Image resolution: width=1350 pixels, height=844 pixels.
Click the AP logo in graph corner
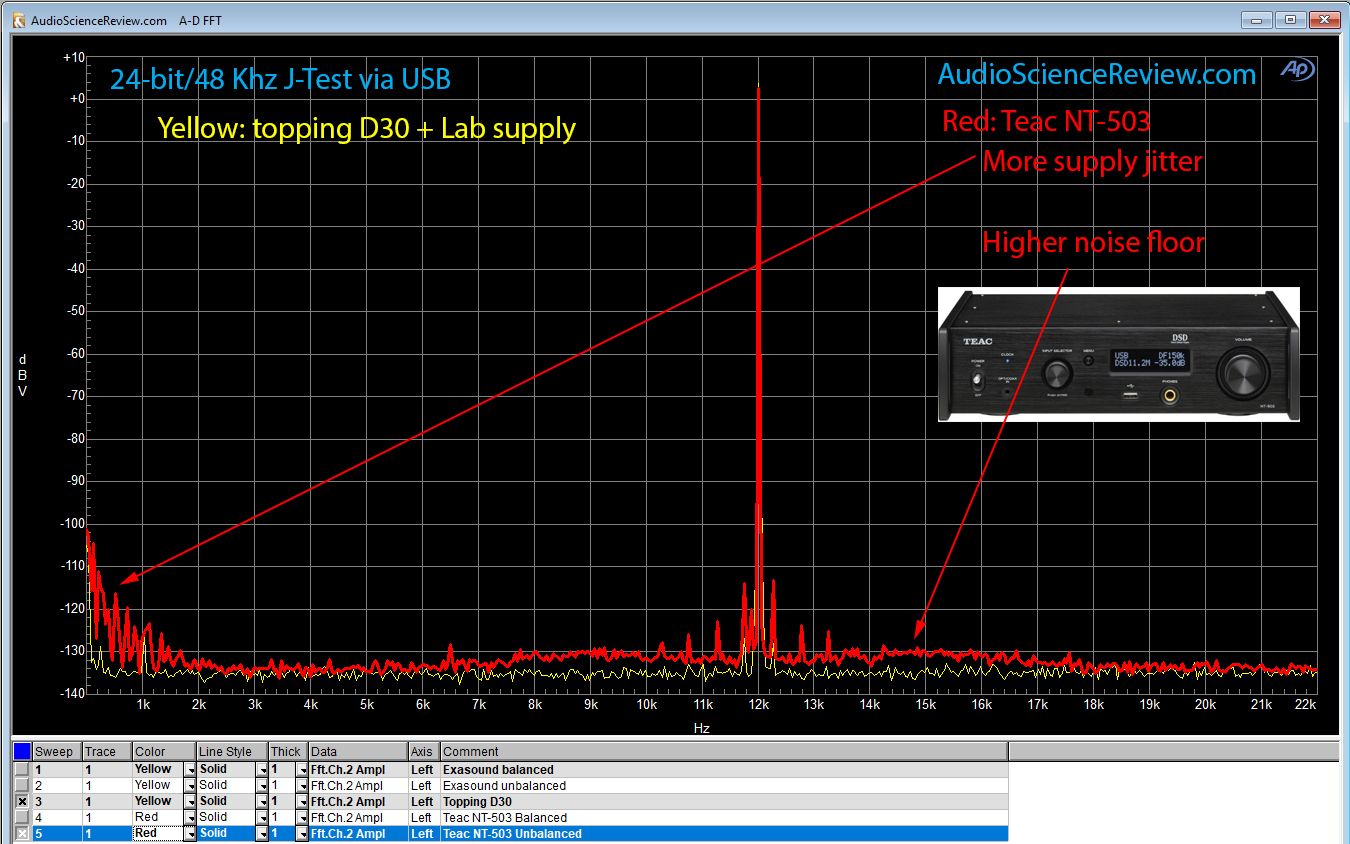(1297, 70)
